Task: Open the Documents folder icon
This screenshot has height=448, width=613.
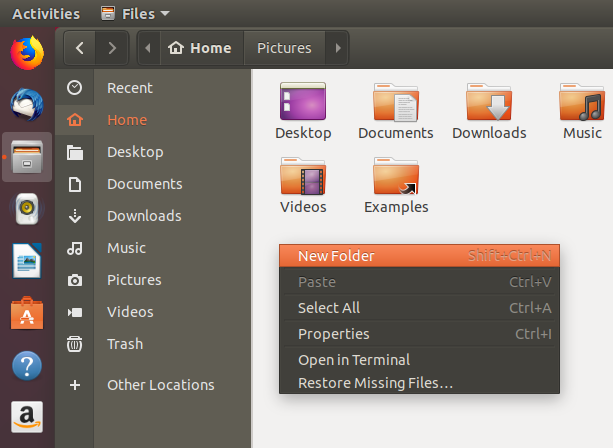Action: (395, 103)
